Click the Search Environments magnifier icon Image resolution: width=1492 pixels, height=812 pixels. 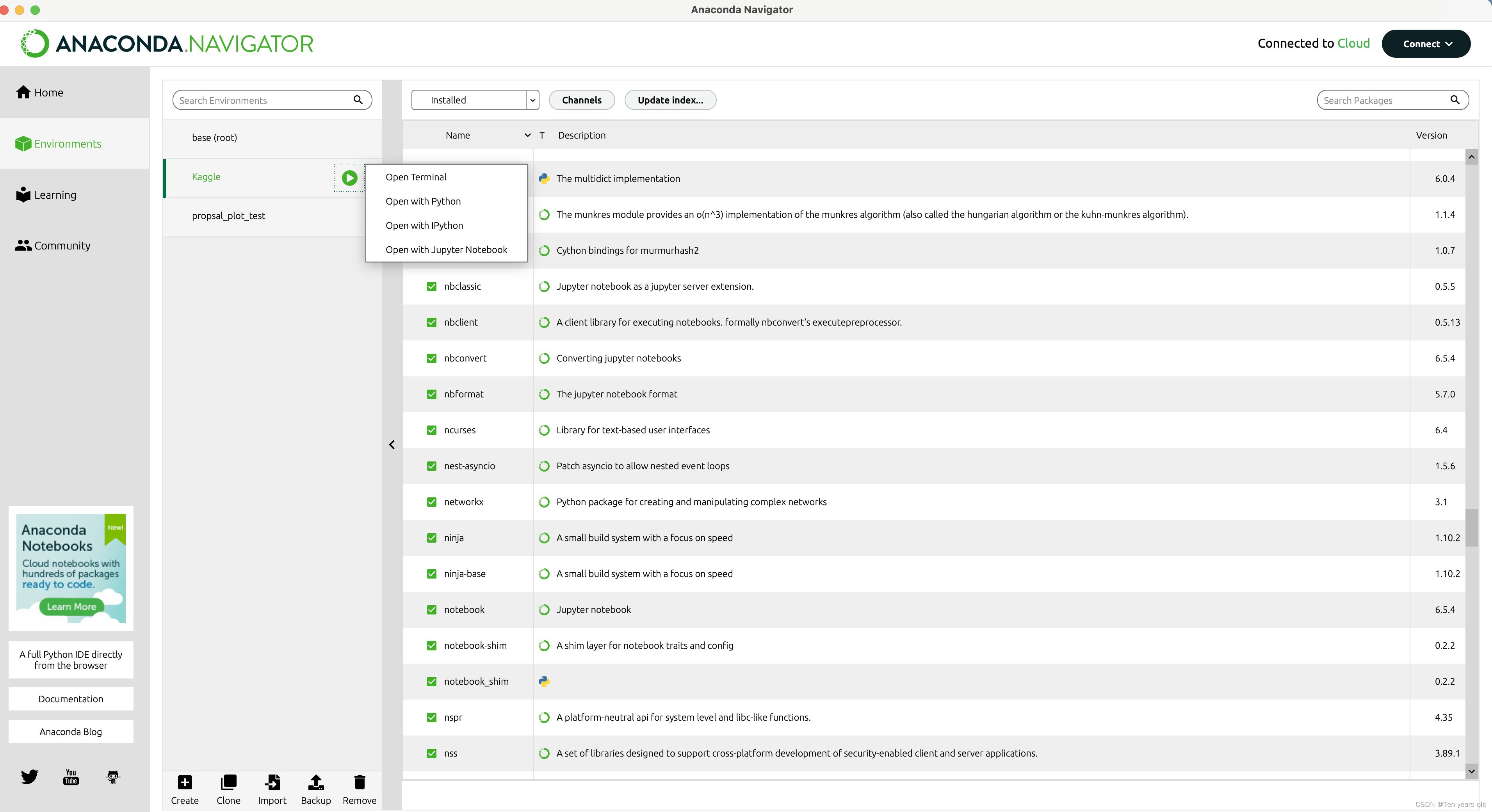[358, 100]
